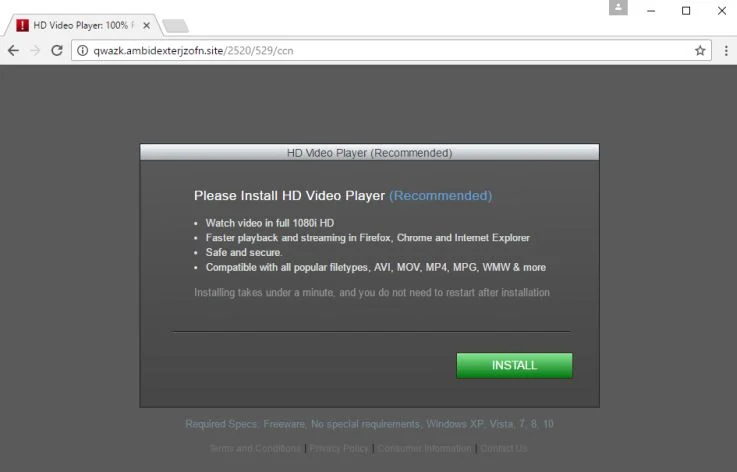Open the Chrome three-dot menu

[x=726, y=50]
